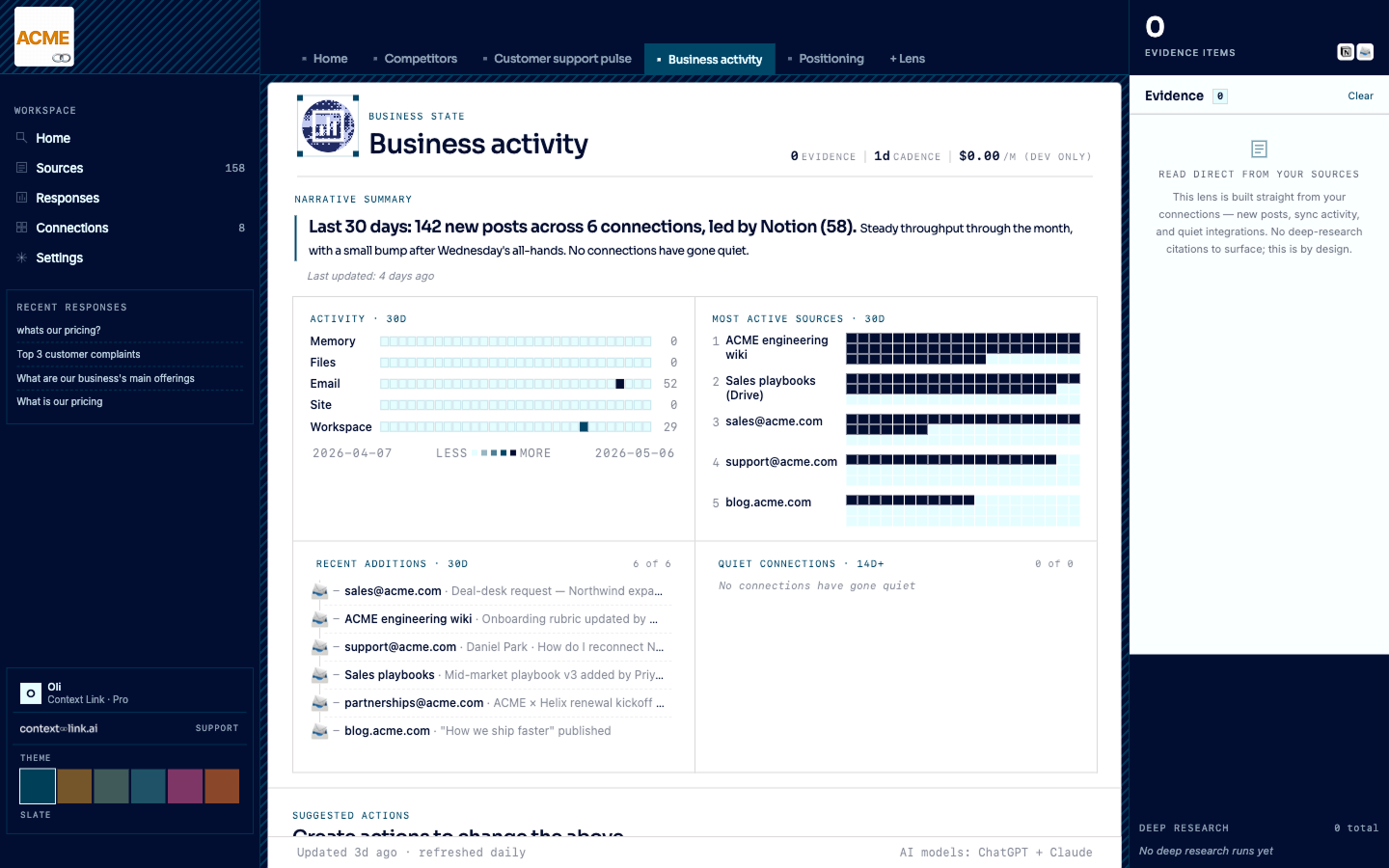
Task: Click the Site activity row label
Action: (x=321, y=405)
